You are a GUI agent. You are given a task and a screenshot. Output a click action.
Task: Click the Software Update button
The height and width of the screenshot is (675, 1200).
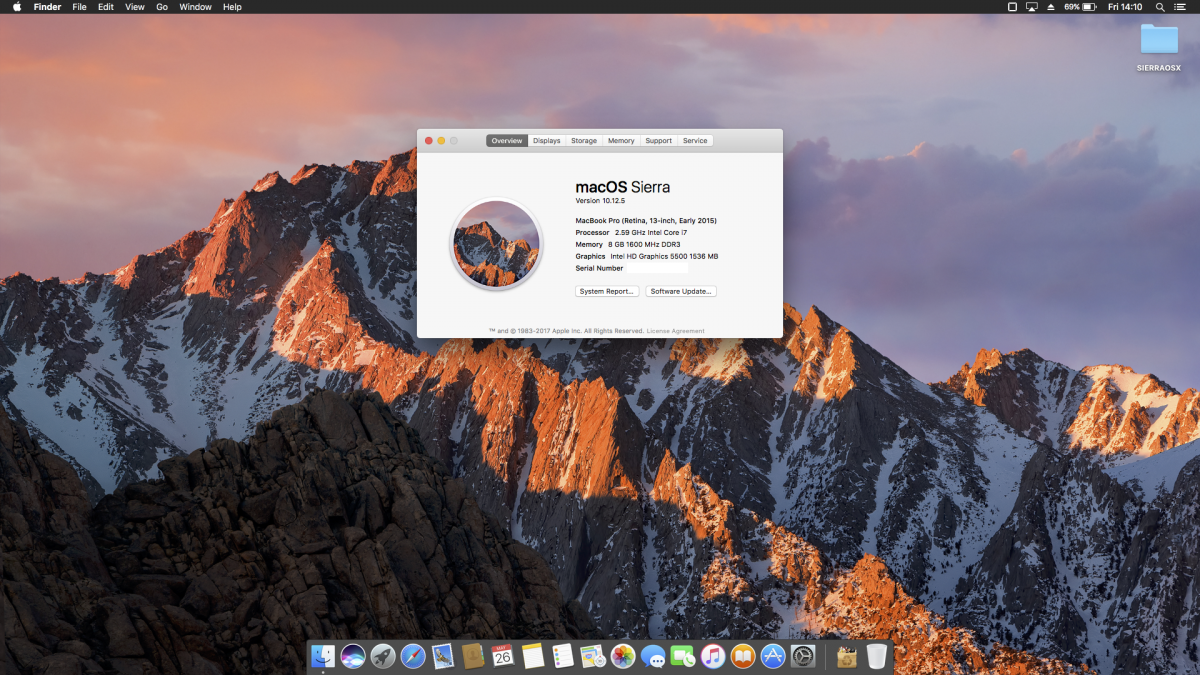point(681,291)
